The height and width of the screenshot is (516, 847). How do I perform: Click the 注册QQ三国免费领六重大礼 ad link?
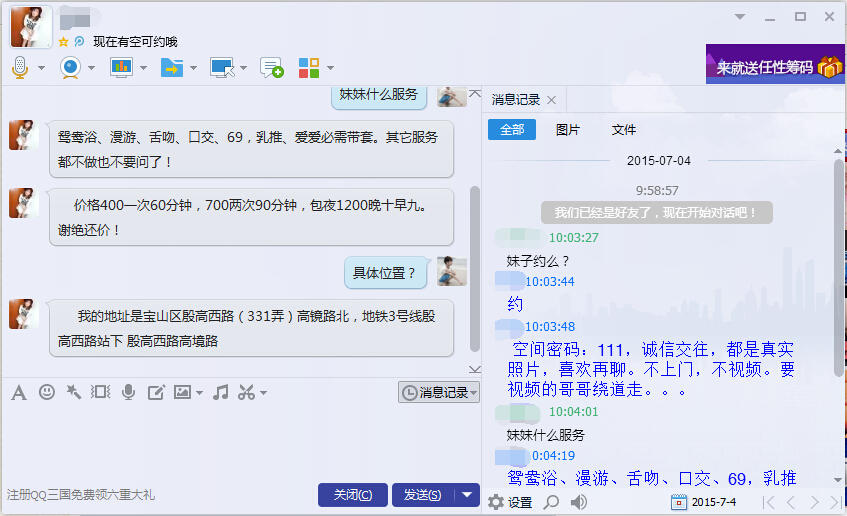(81, 495)
